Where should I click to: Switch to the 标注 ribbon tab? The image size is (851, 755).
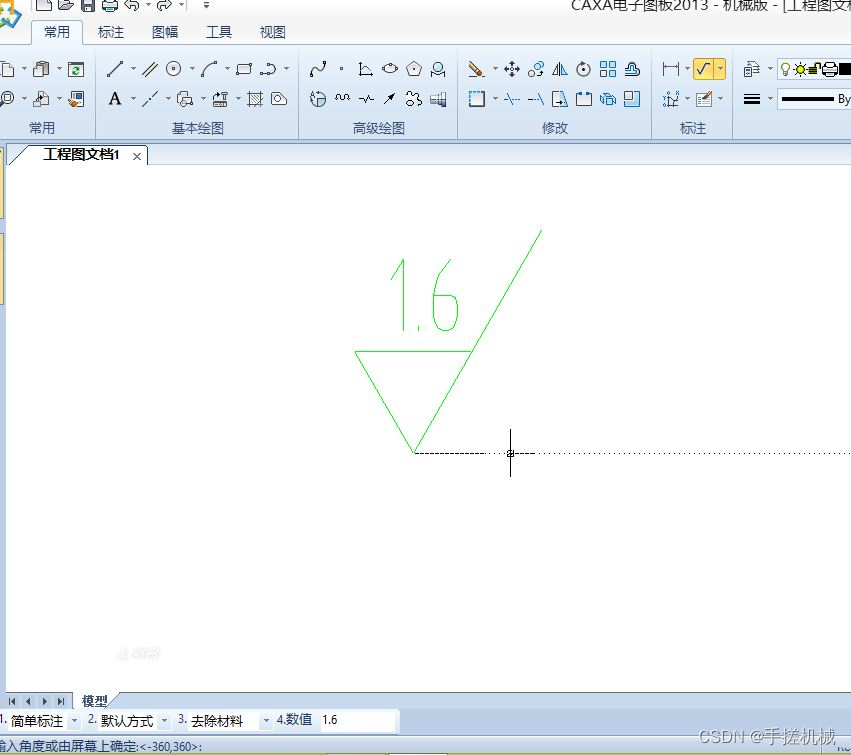(111, 33)
